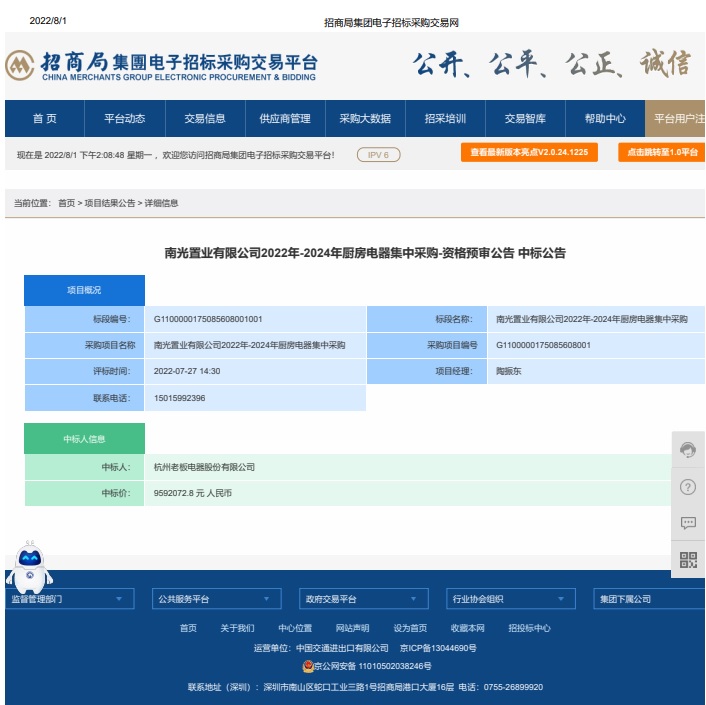Click breadcrumb link 项目结果公告
This screenshot has height=705, width=706.
(x=110, y=203)
